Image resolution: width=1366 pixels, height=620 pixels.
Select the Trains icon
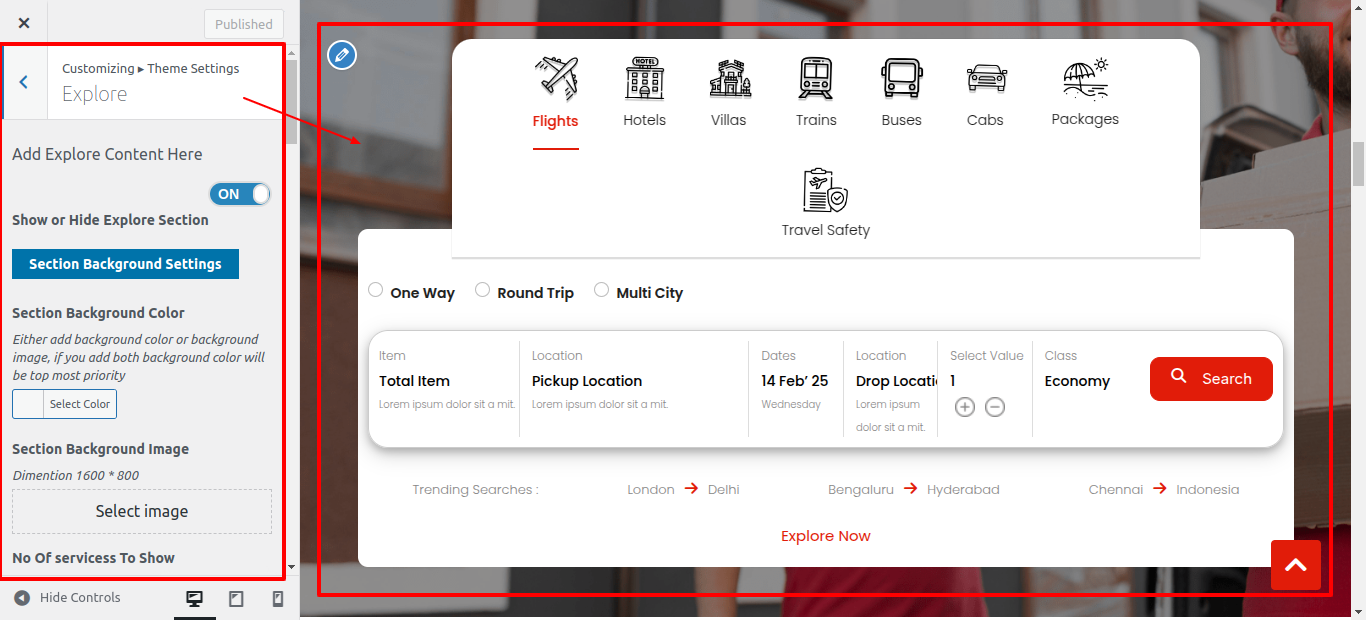tap(816, 79)
